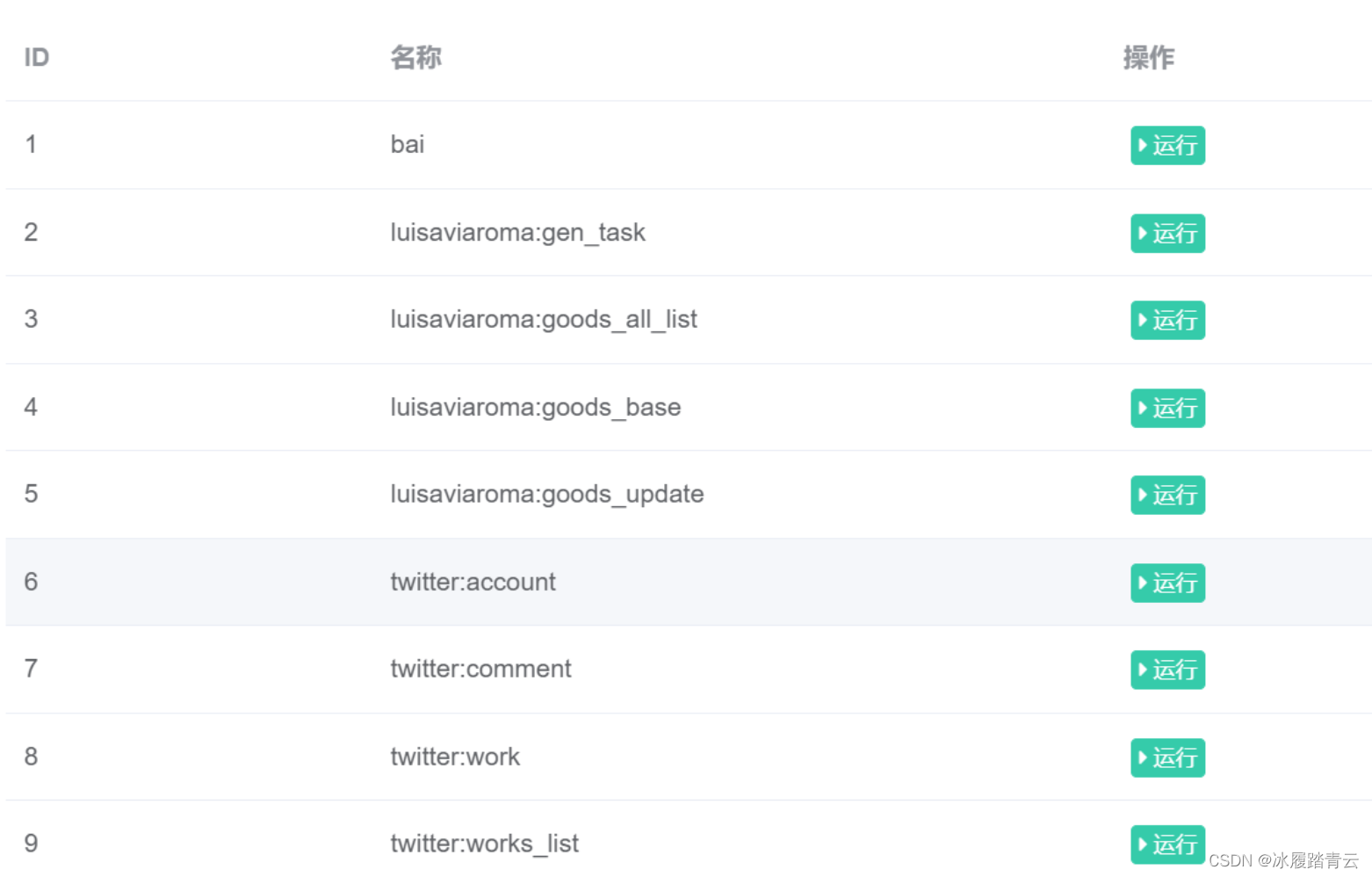Select the twitter:comment name
Viewport: 1372px width, 877px height.
480,669
